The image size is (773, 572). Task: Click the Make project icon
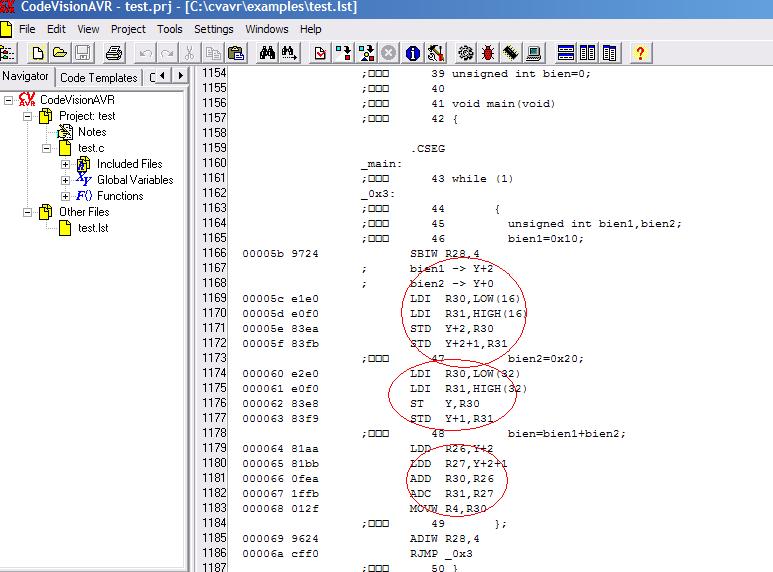pos(366,53)
